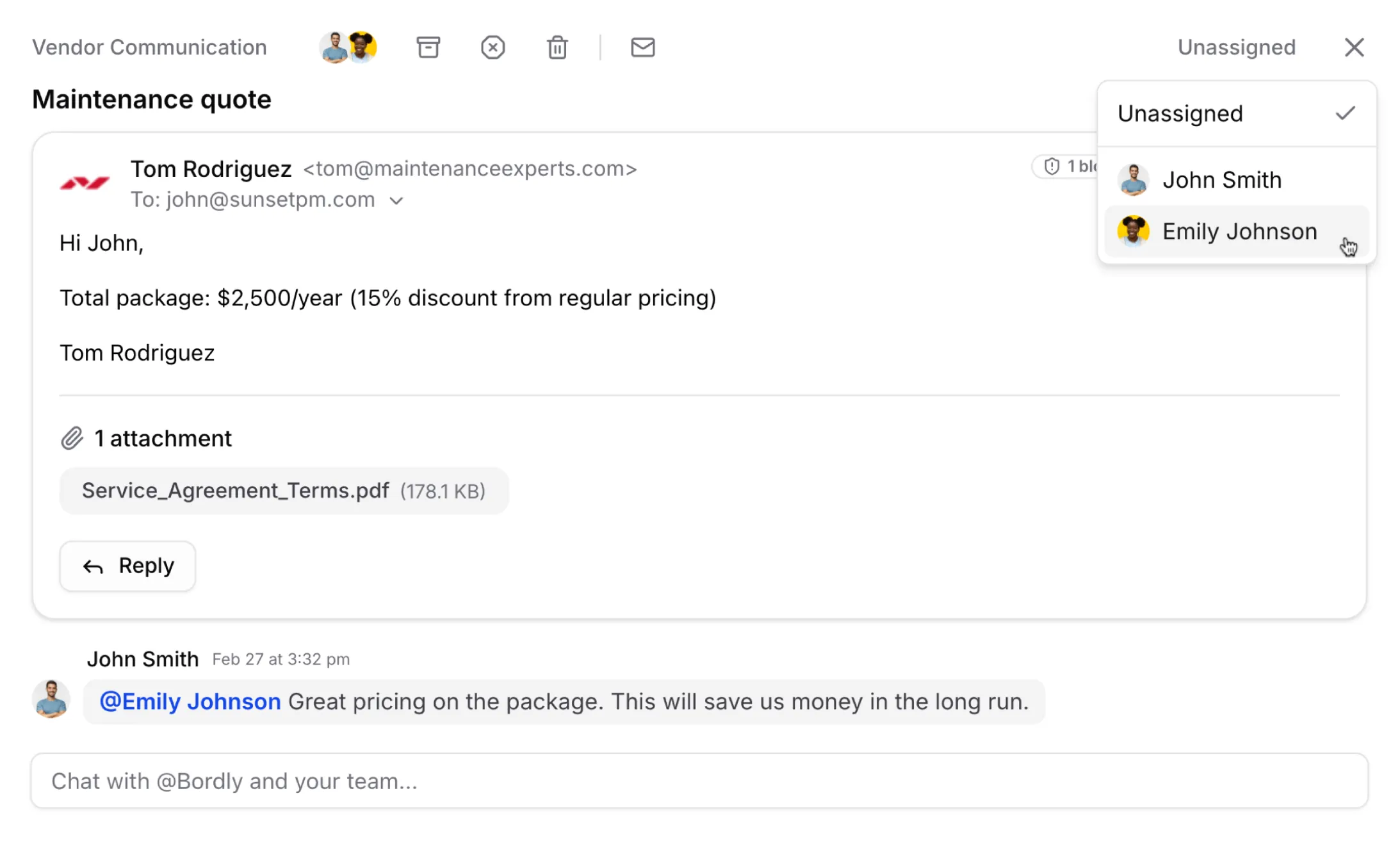
Task: Click the envelope mark-unread icon
Action: (642, 47)
